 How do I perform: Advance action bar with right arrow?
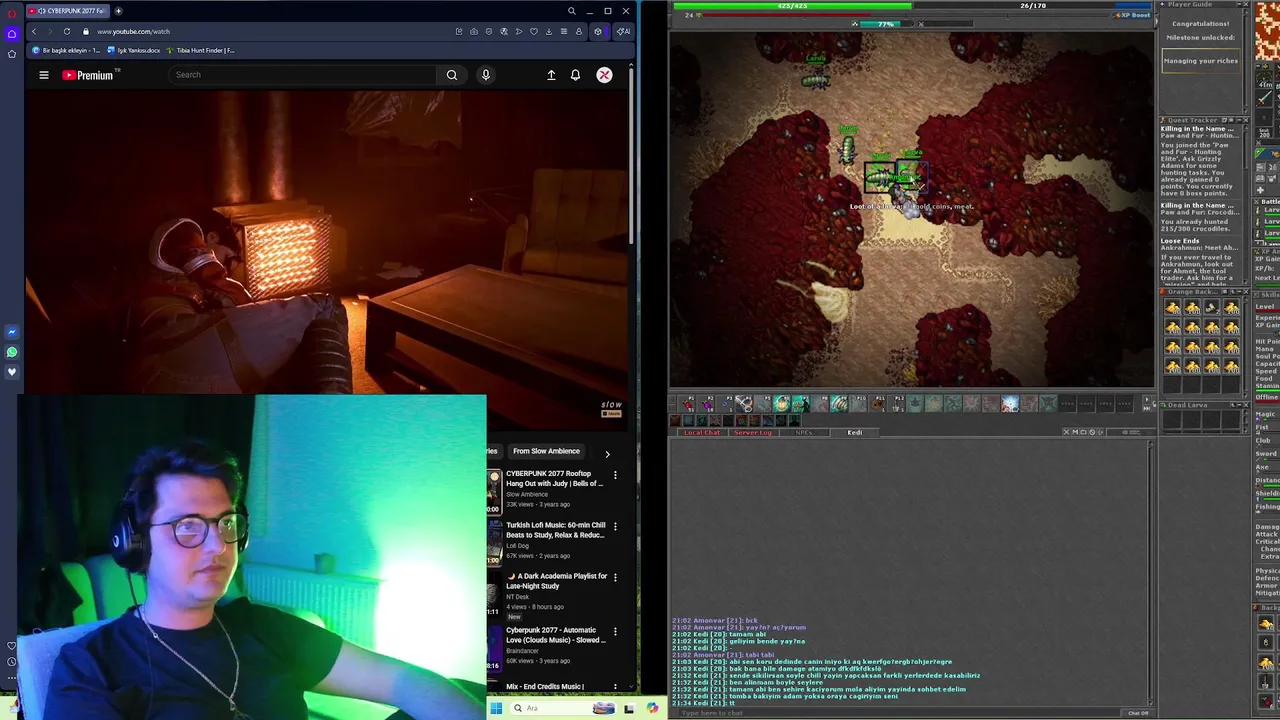[1147, 398]
